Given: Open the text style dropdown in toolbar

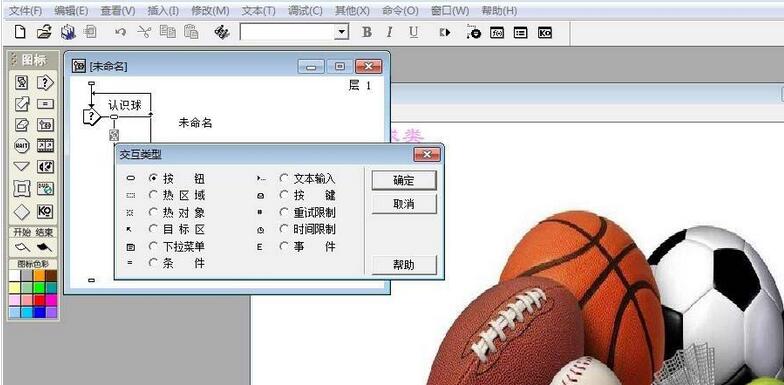Looking at the screenshot, I should click(x=342, y=32).
